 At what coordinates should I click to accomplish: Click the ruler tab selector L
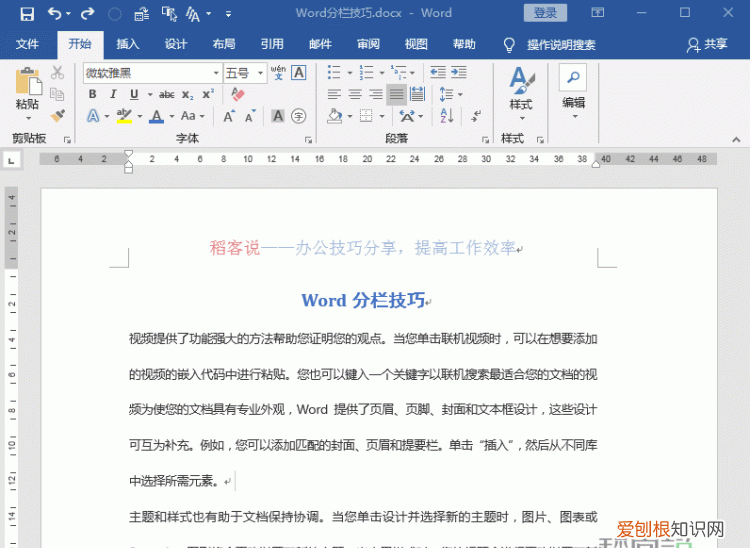[x=11, y=160]
